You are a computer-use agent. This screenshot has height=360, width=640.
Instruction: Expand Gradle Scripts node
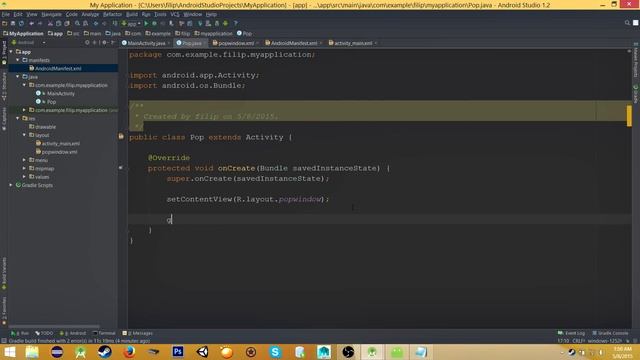(x=11, y=185)
